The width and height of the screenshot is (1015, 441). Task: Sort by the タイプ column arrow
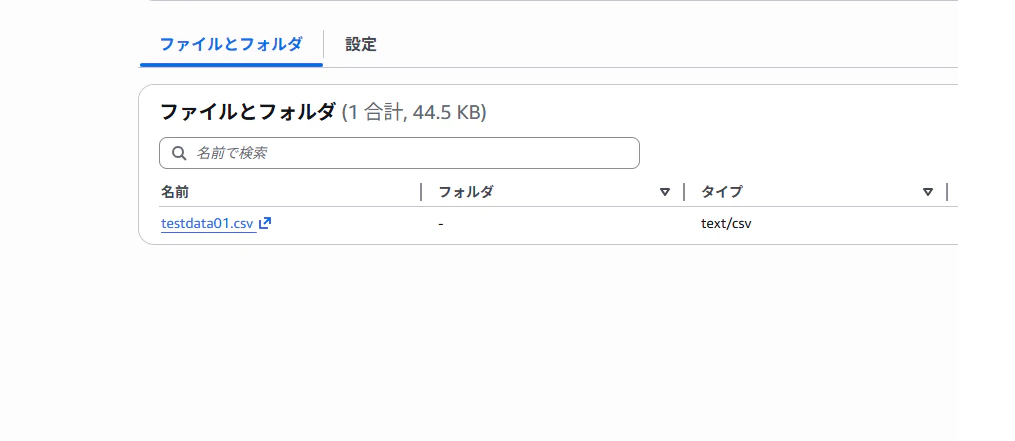click(928, 192)
